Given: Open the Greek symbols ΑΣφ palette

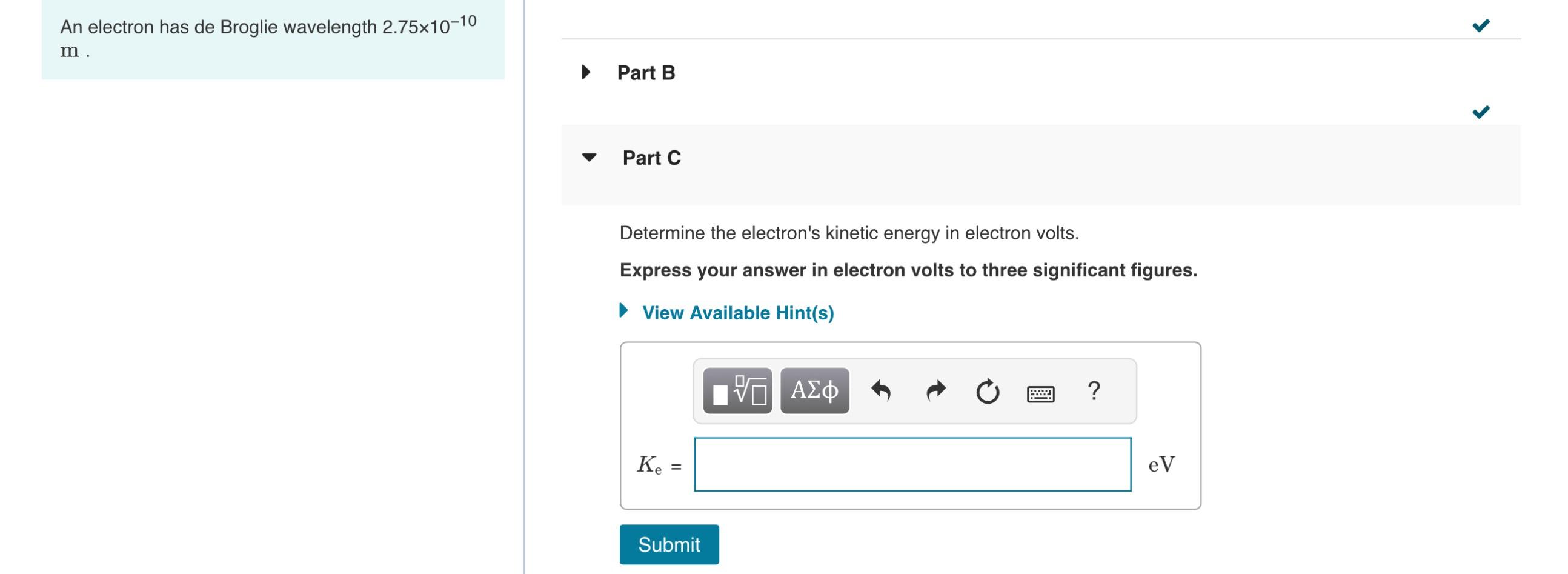Looking at the screenshot, I should 814,390.
